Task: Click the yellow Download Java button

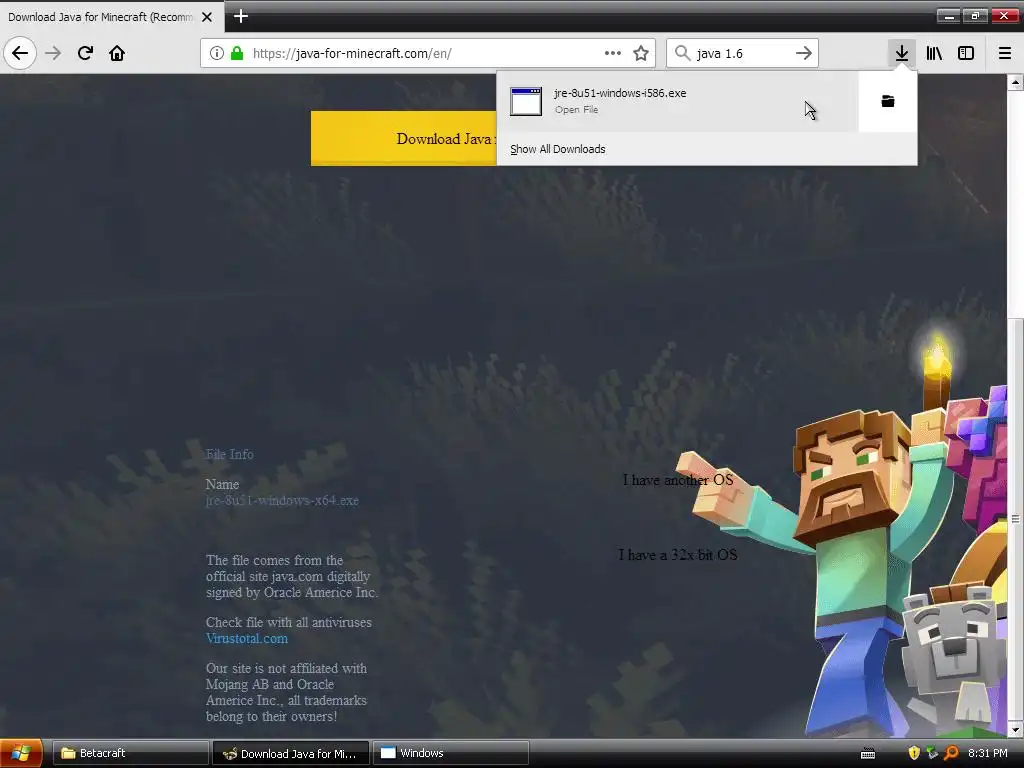Action: coord(404,138)
